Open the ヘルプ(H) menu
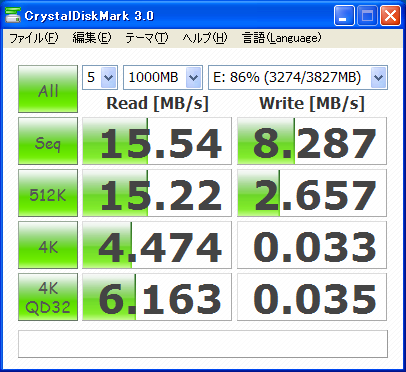The width and height of the screenshot is (406, 372). click(x=205, y=38)
